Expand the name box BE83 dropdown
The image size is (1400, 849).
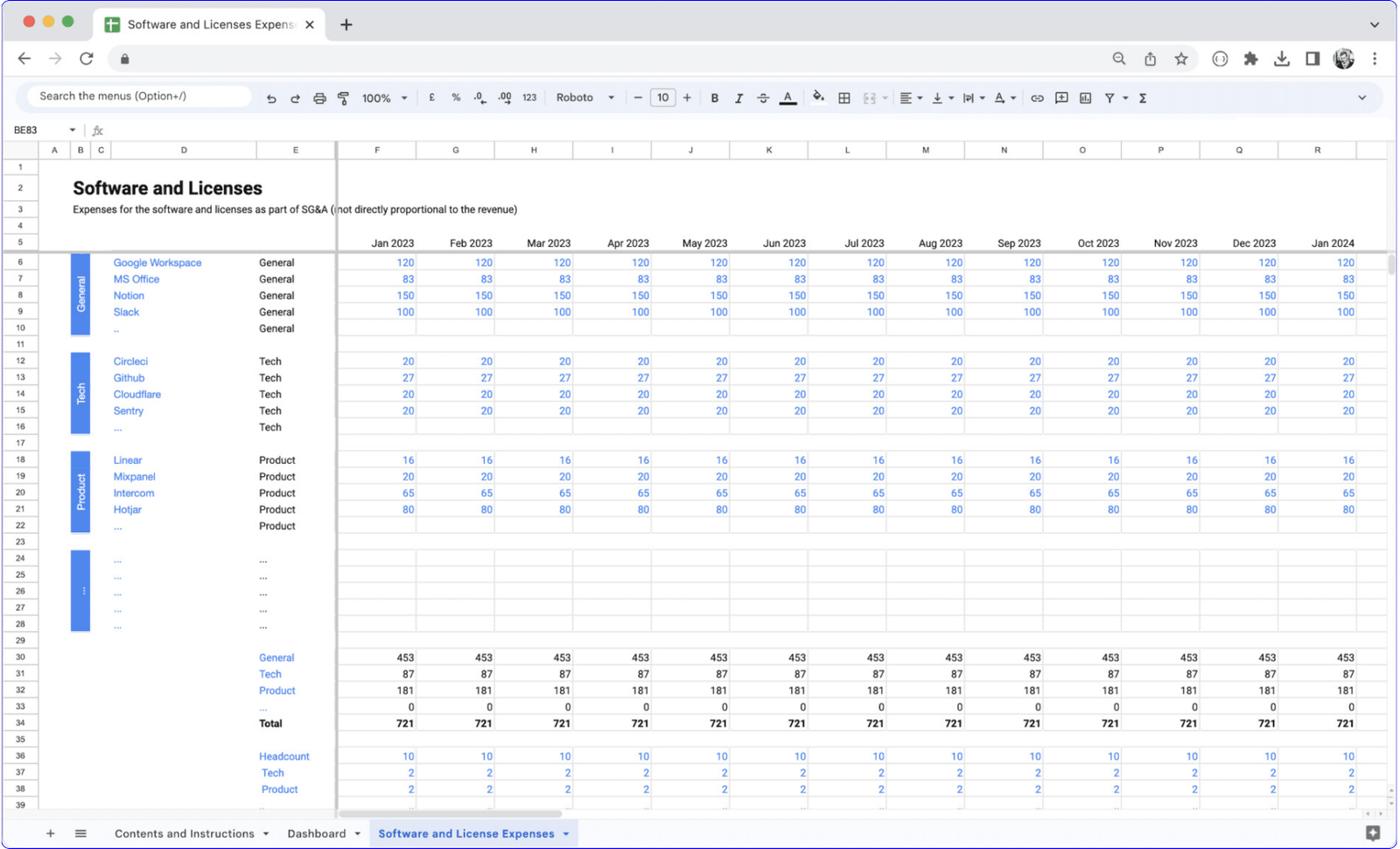pyautogui.click(x=73, y=130)
